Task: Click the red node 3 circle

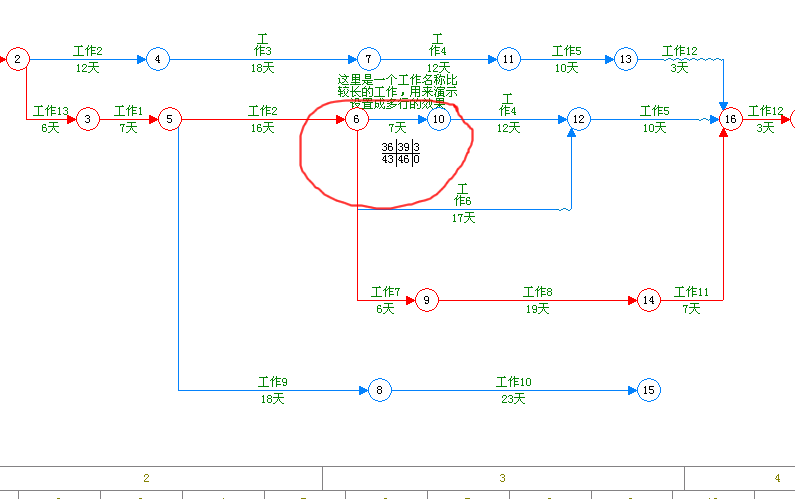Action: pos(88,119)
